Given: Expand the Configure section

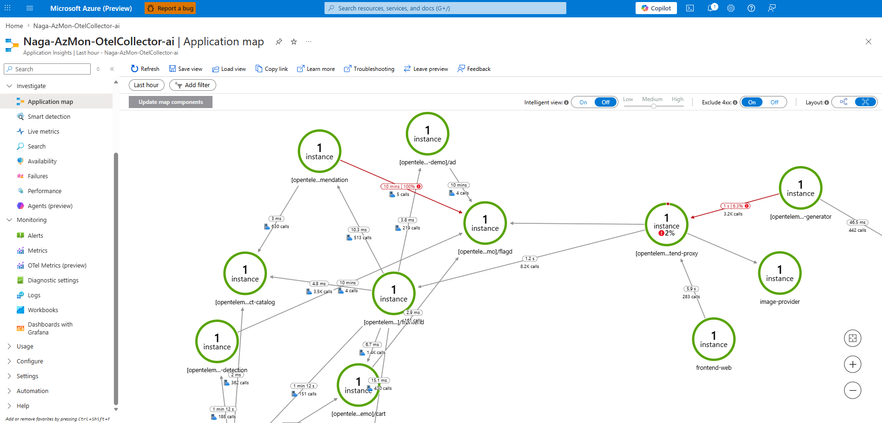Looking at the screenshot, I should coord(9,361).
